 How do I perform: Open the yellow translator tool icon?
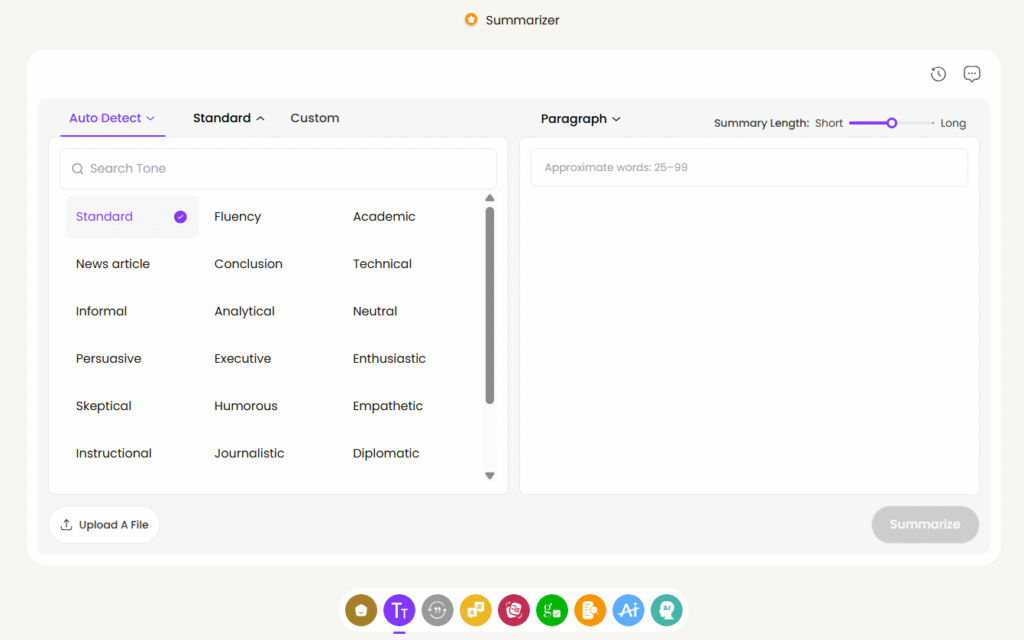coord(475,609)
